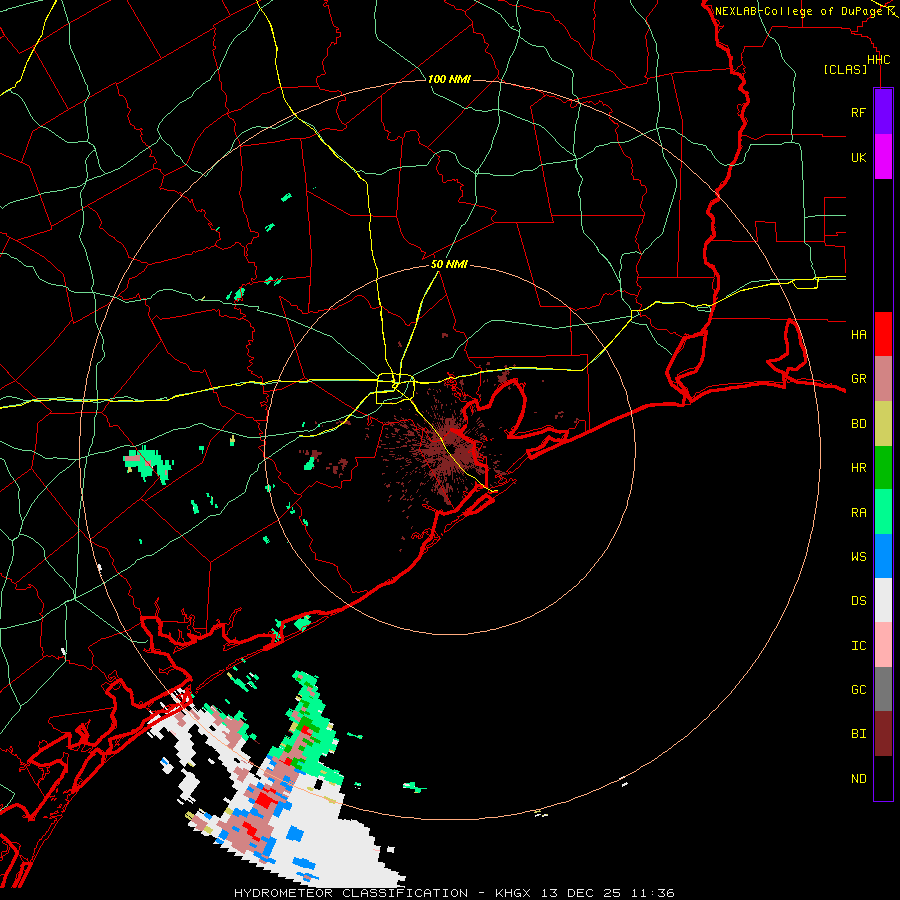The width and height of the screenshot is (900, 900).
Task: Pick the HR dark green legend block
Action: tap(883, 468)
